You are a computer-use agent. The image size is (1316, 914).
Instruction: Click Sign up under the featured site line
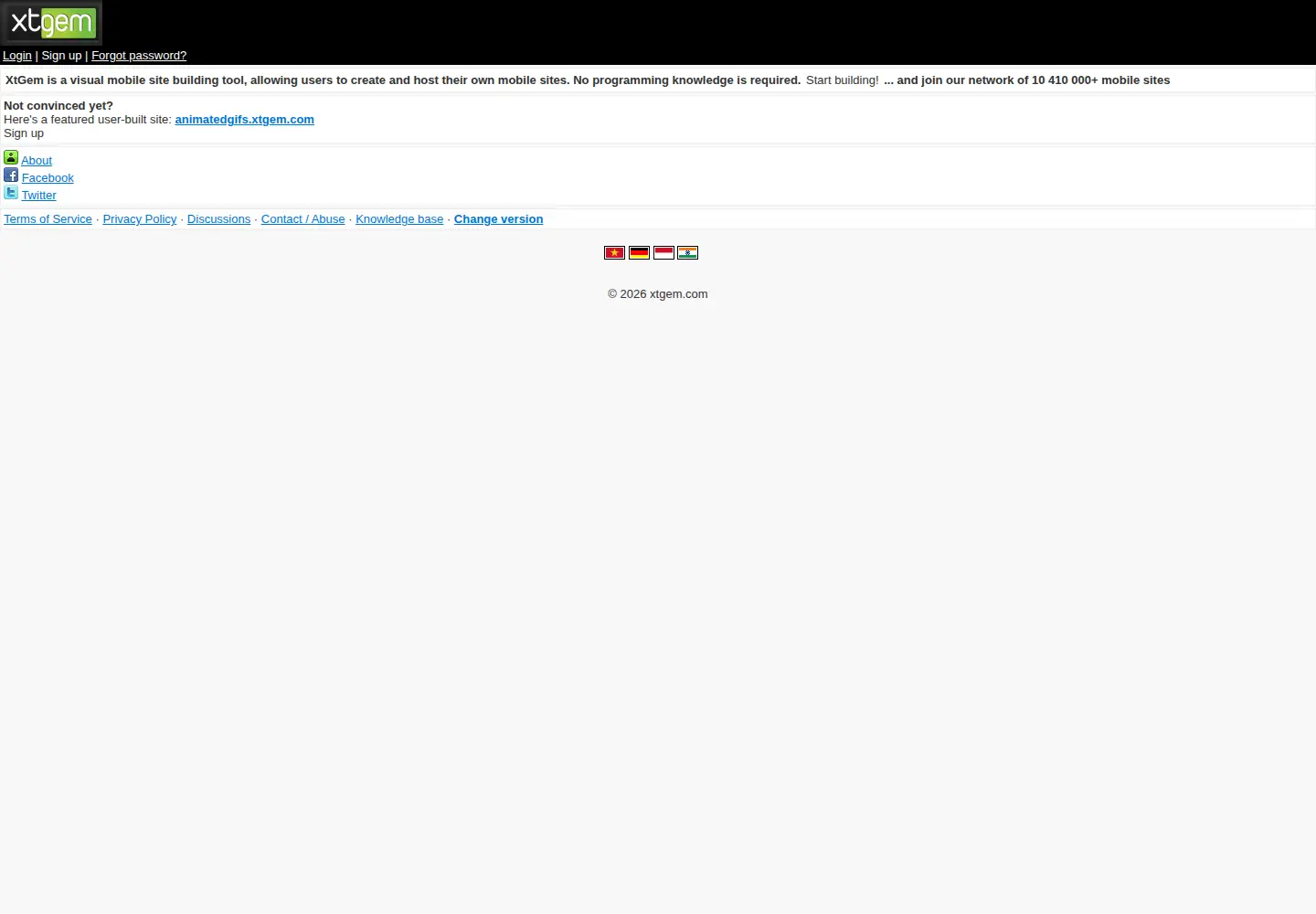24,133
